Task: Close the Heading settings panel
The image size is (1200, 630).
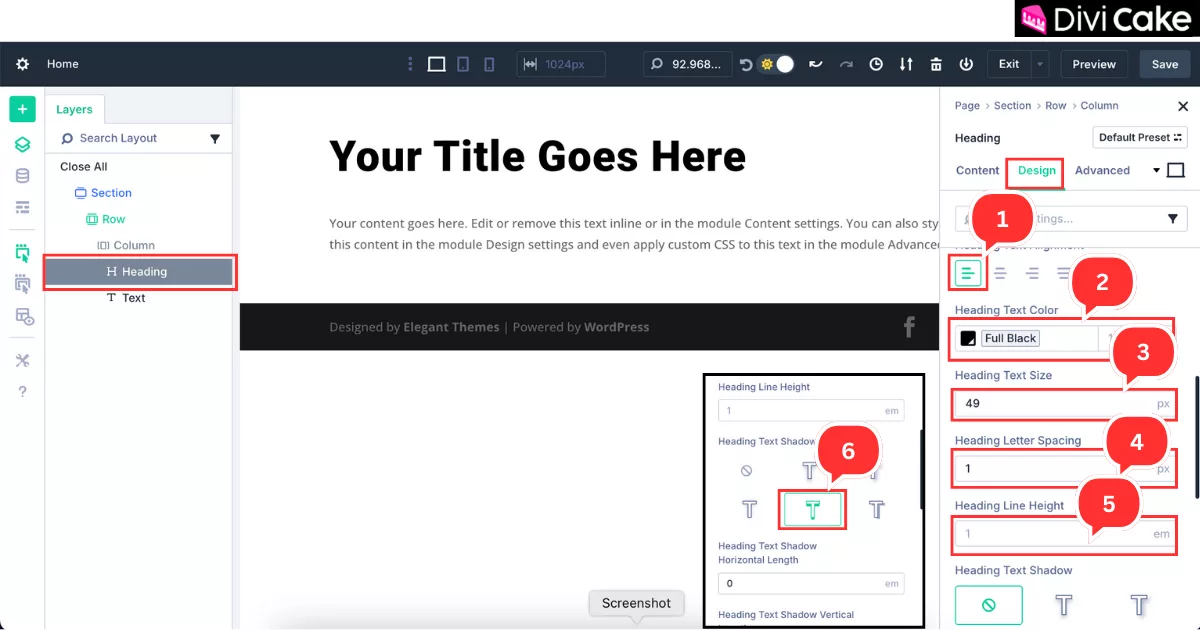Action: coord(1183,106)
